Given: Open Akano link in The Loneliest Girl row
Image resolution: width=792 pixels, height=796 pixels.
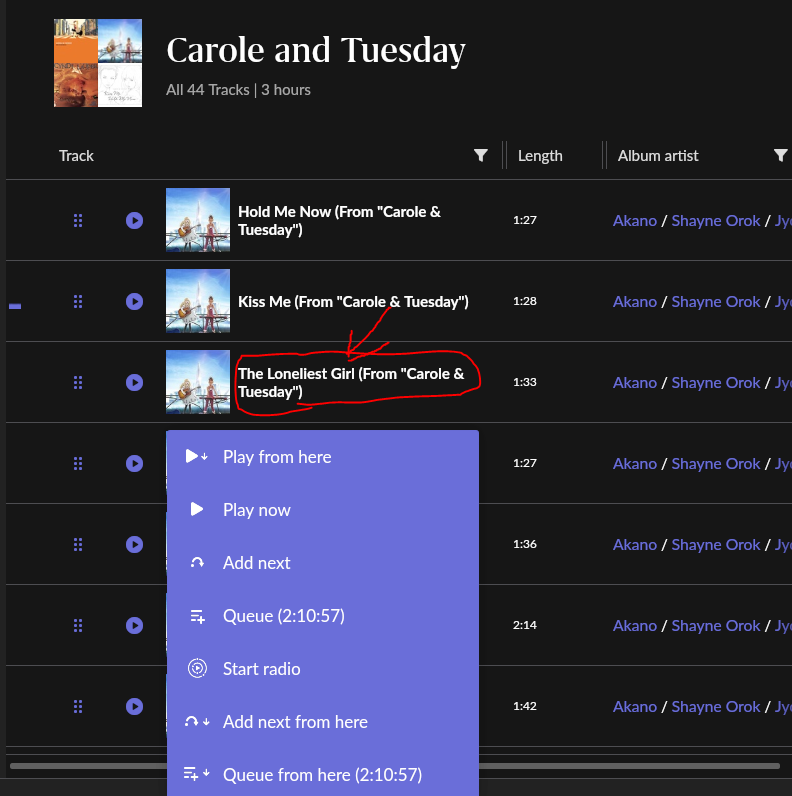Looking at the screenshot, I should click(x=635, y=383).
